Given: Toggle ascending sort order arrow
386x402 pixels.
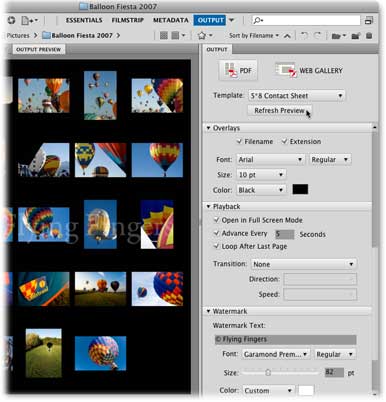Looking at the screenshot, I should [287, 36].
